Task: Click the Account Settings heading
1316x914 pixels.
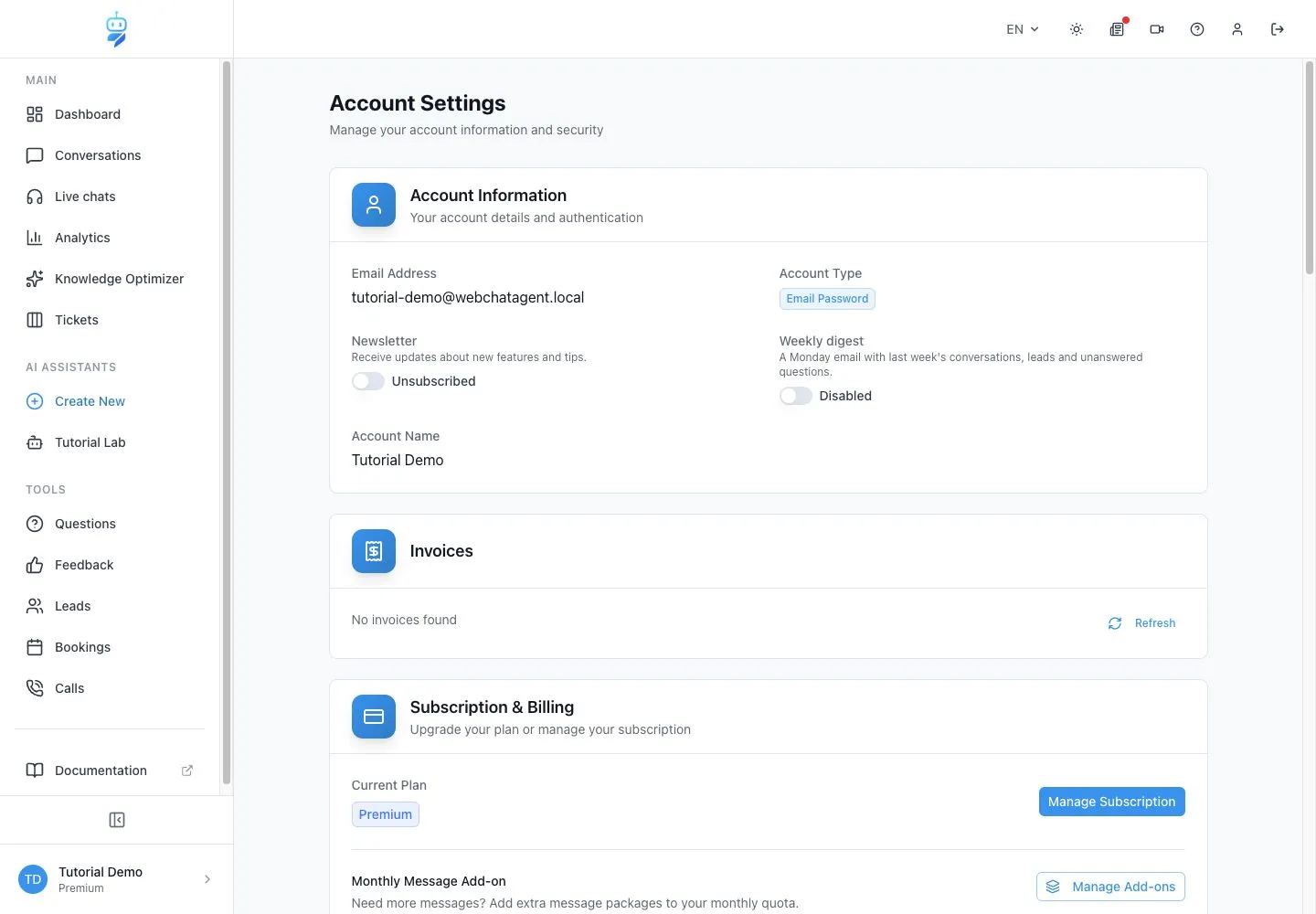Action: [418, 103]
